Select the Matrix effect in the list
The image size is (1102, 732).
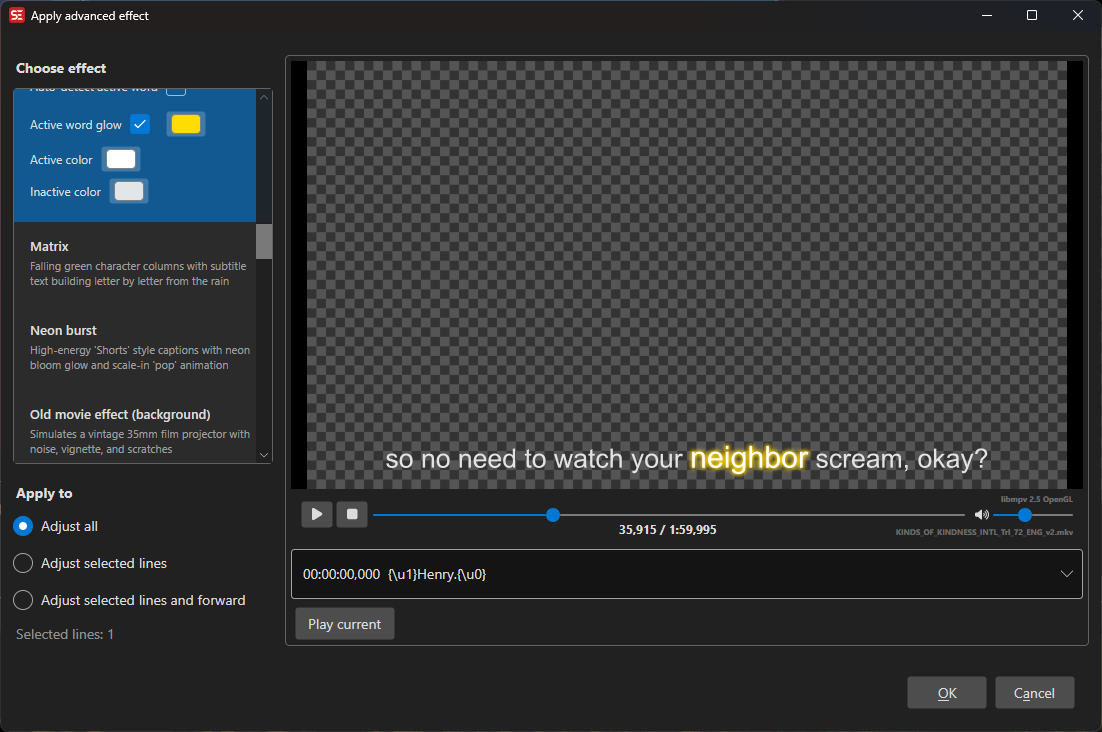pos(135,263)
